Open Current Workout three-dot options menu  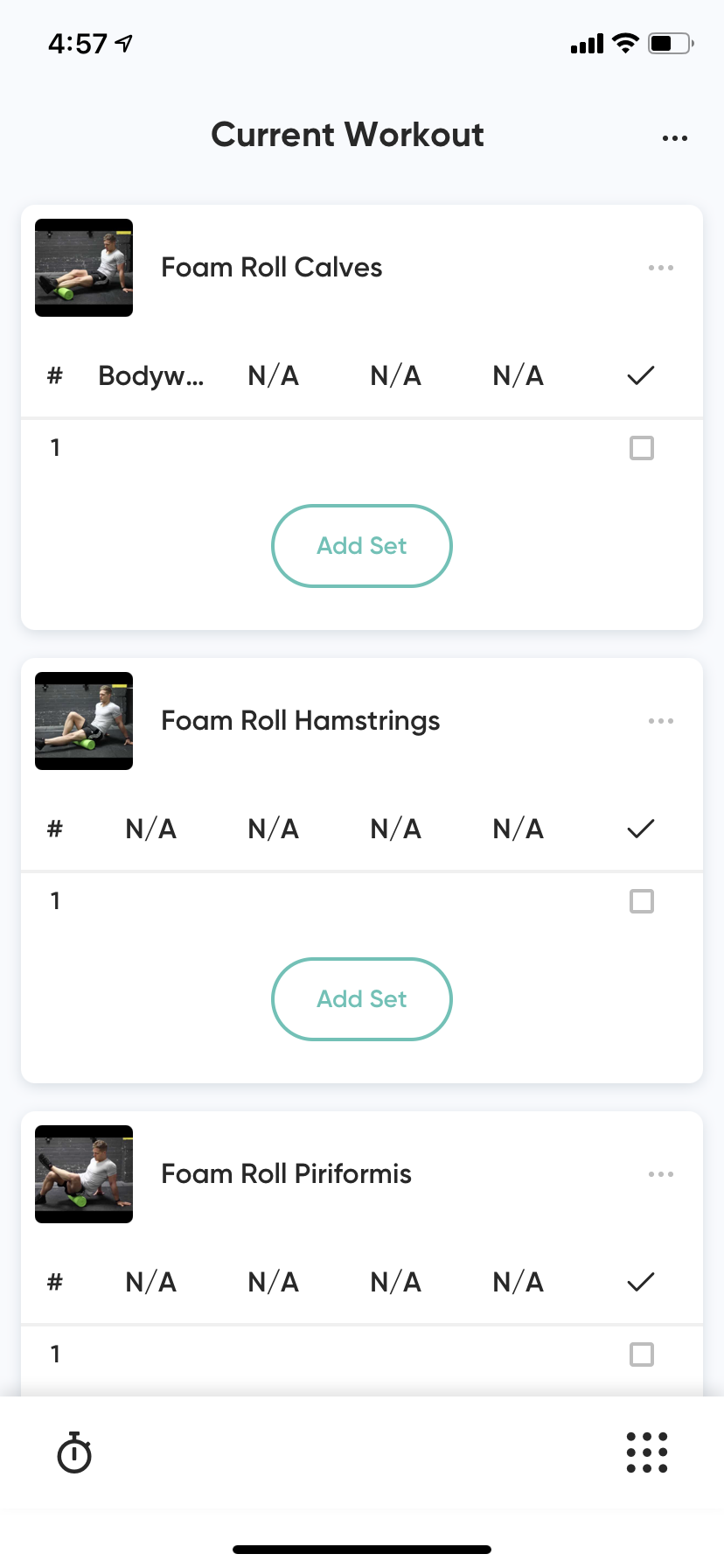pos(674,138)
